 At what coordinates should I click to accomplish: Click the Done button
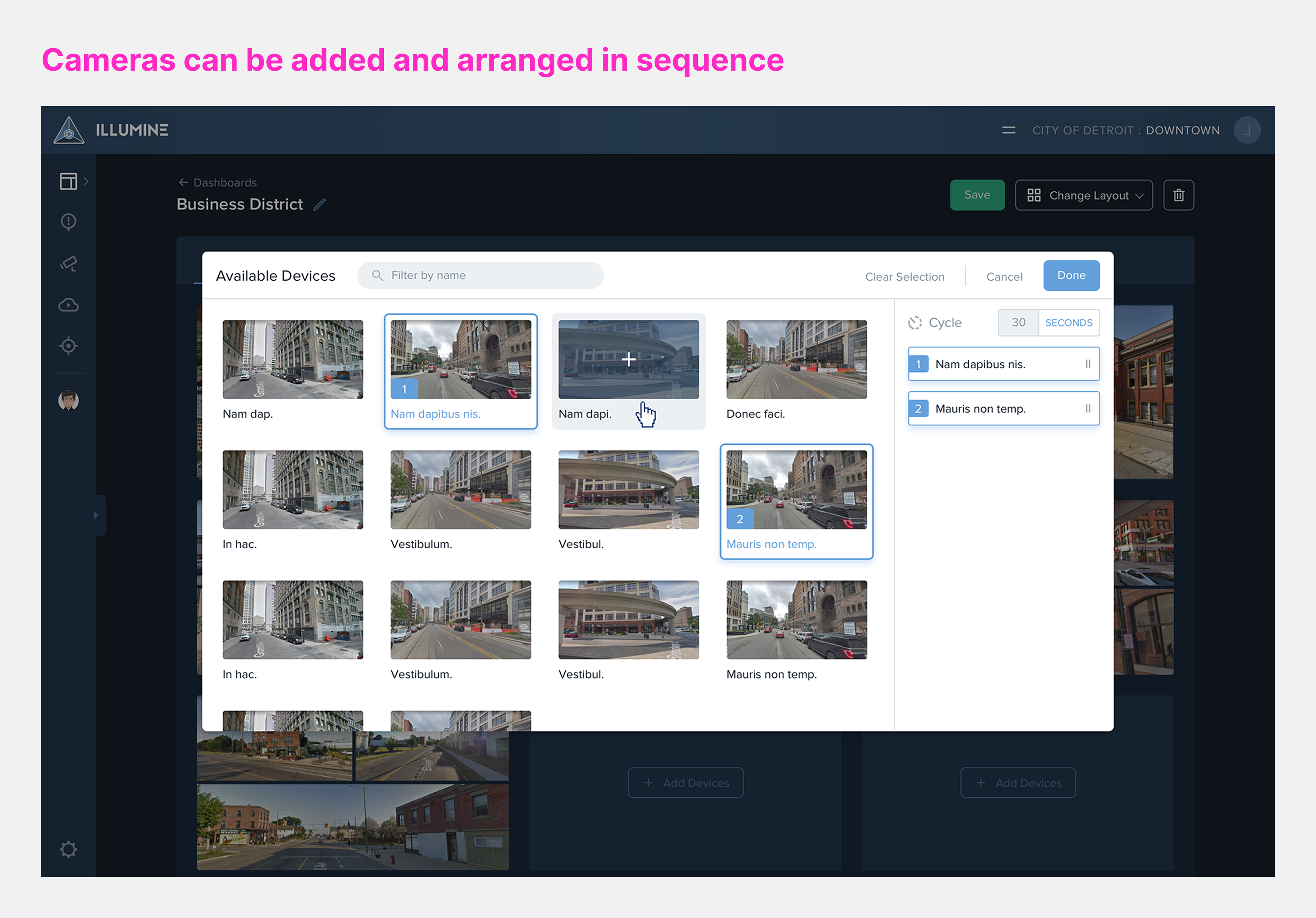[x=1071, y=276]
